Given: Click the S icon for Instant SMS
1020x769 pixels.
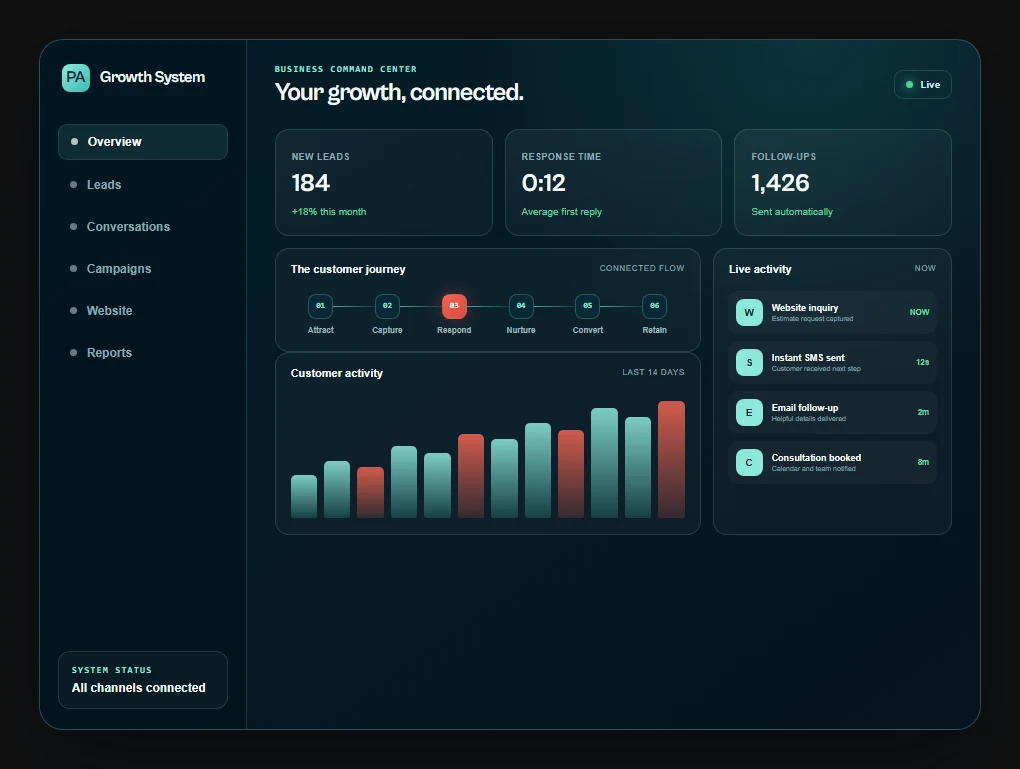Looking at the screenshot, I should point(749,362).
